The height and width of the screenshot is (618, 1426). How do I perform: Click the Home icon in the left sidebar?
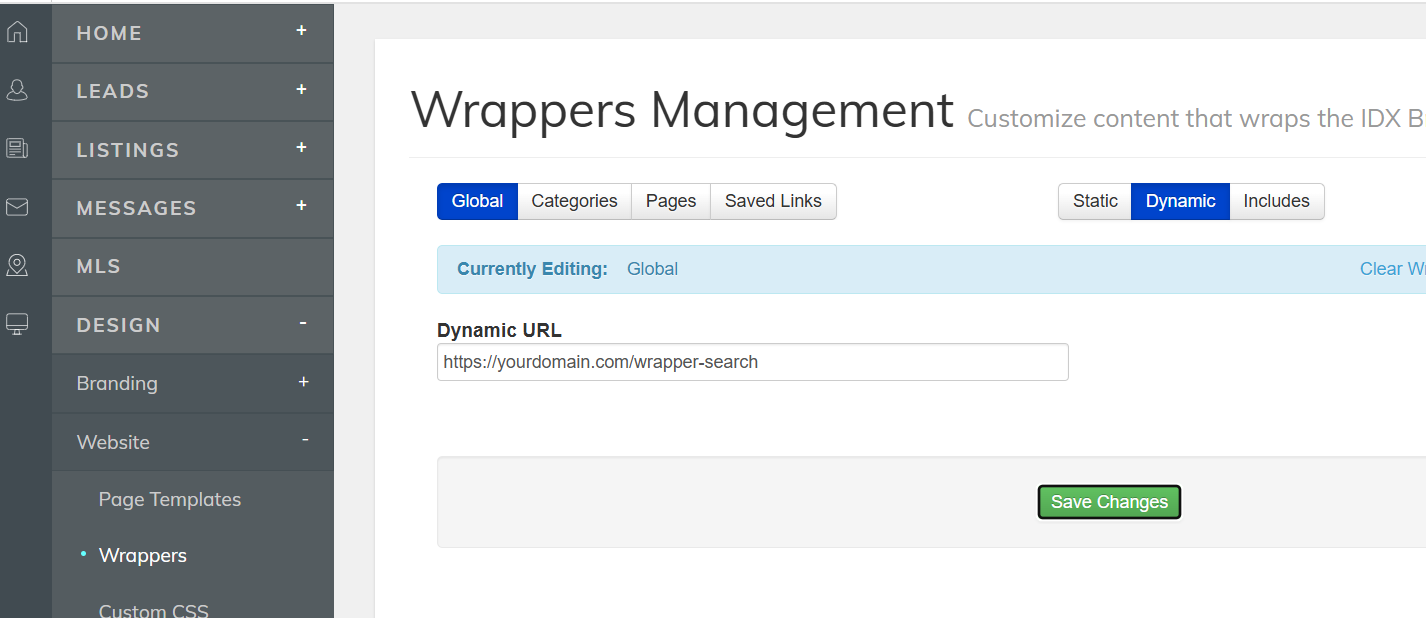pos(17,31)
